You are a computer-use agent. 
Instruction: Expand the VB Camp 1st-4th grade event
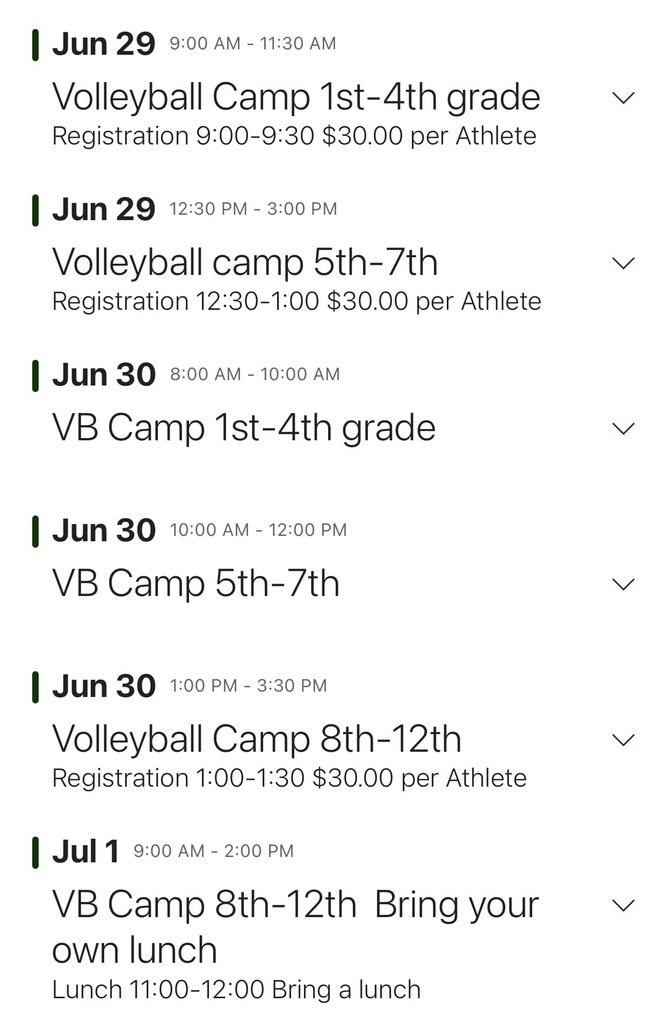tap(623, 427)
